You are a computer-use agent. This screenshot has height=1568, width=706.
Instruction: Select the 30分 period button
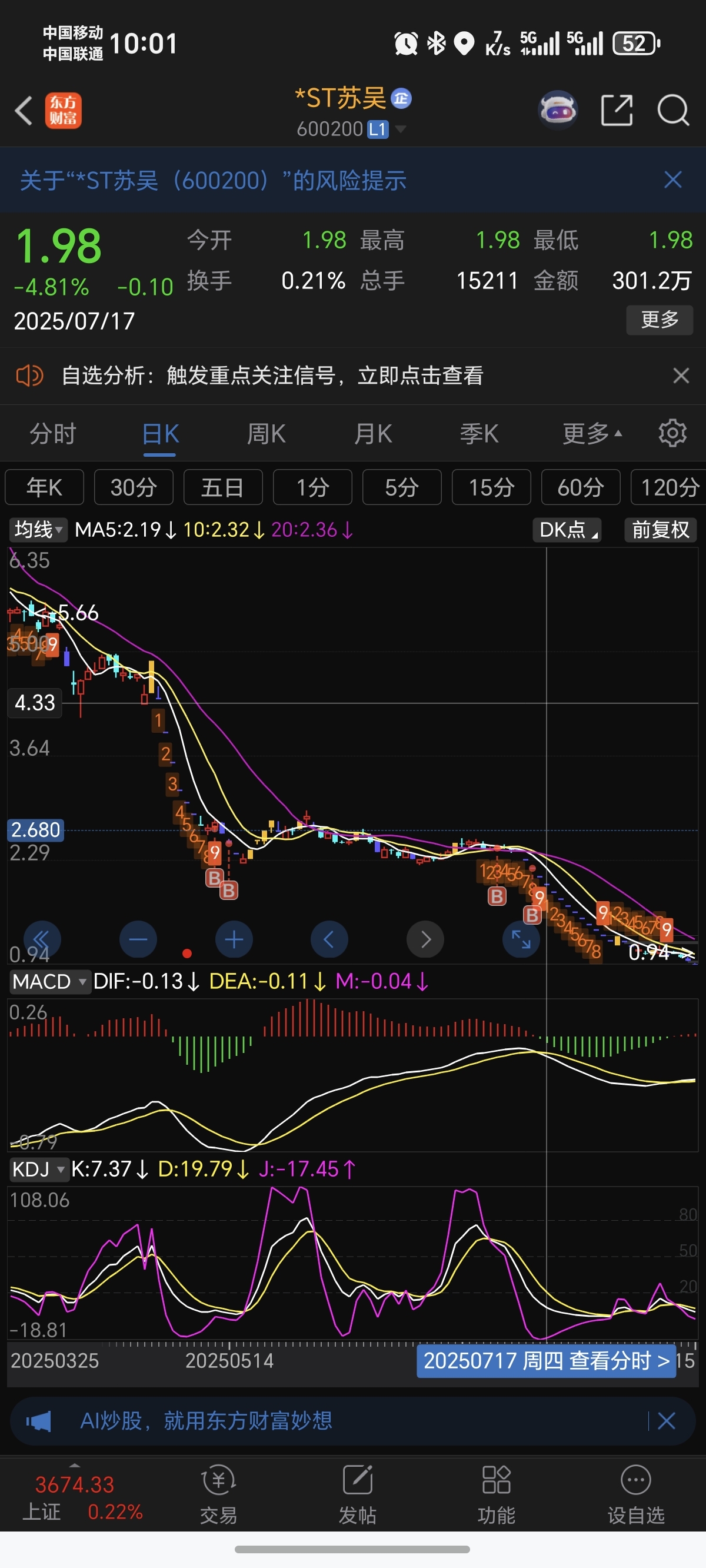[134, 487]
